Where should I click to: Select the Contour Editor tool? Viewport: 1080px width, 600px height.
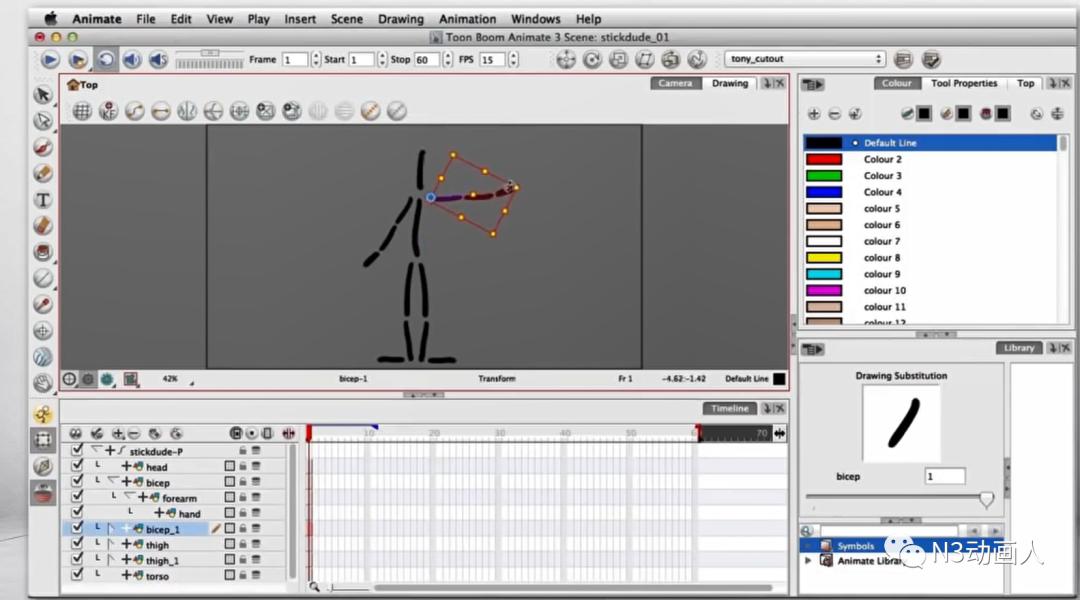coord(43,121)
